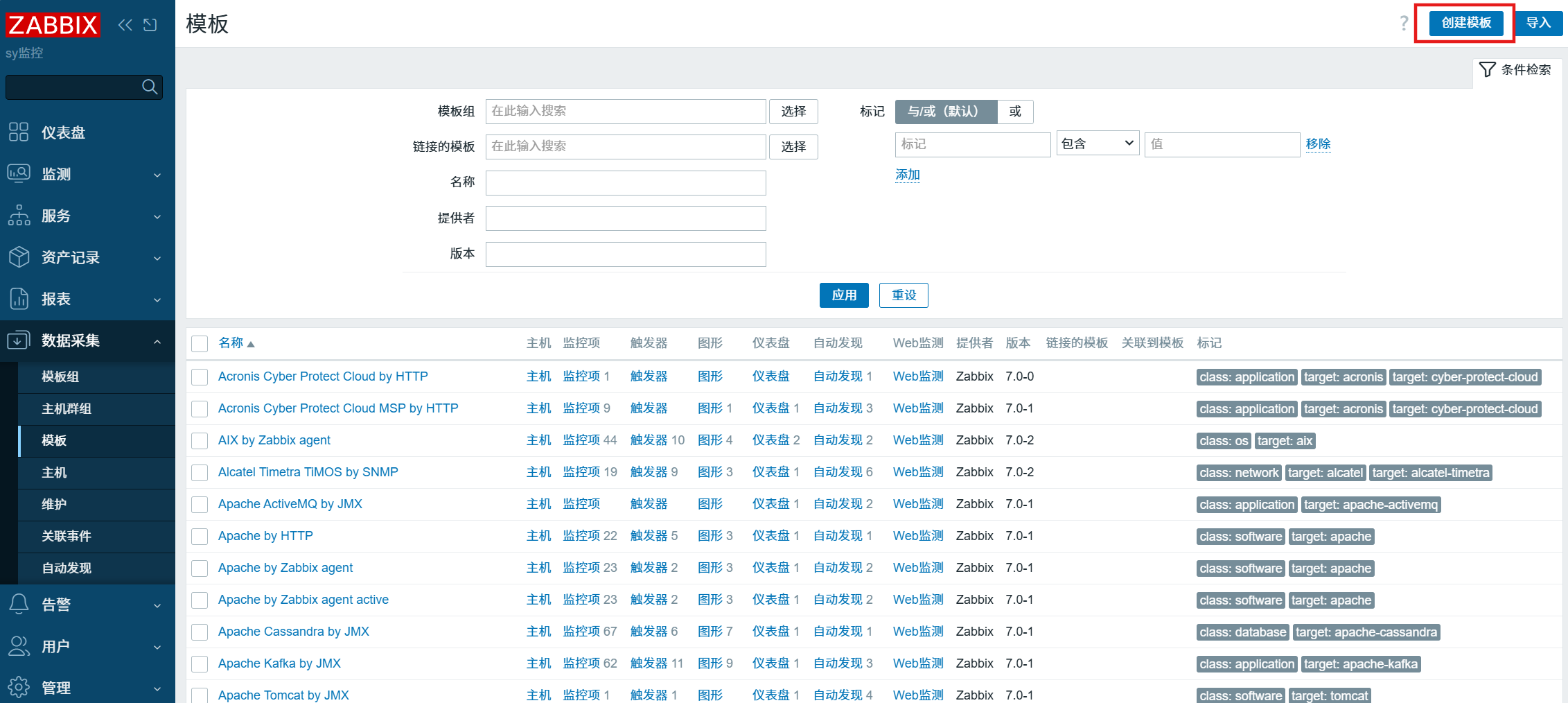
Task: Click the 重设 reset filter button
Action: click(904, 295)
